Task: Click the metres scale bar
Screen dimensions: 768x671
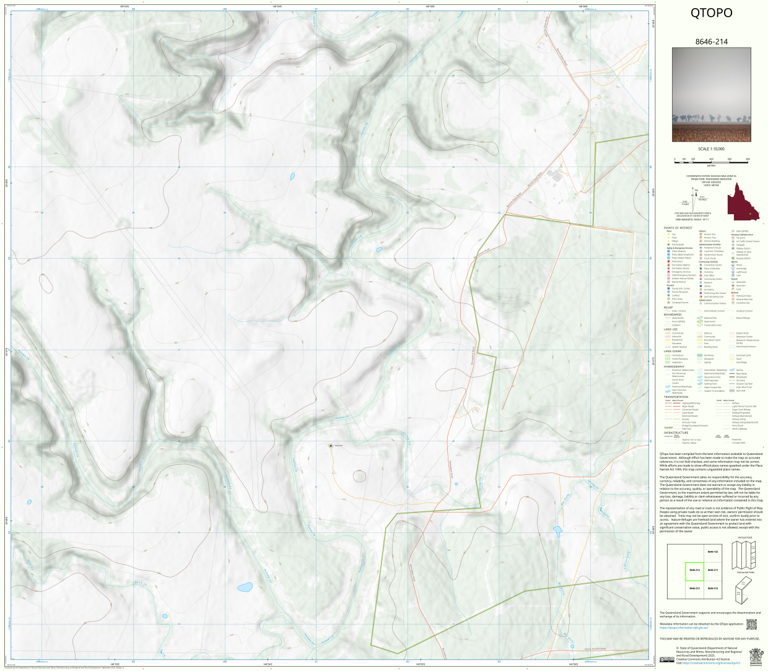Action: tap(711, 160)
